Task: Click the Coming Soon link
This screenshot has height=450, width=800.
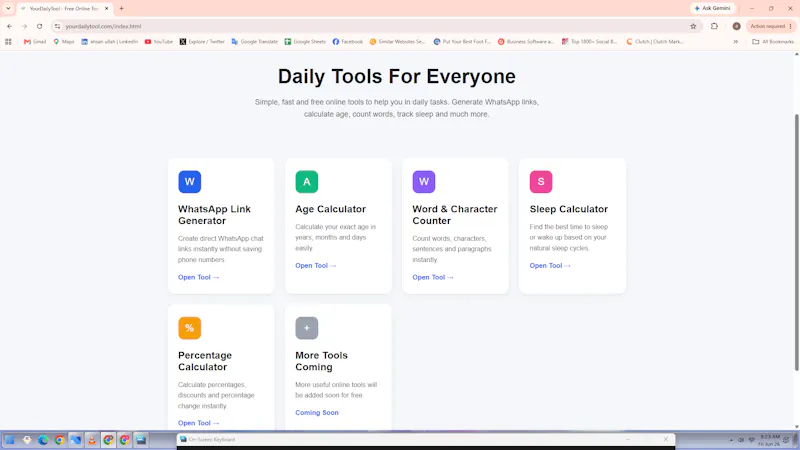Action: (317, 412)
